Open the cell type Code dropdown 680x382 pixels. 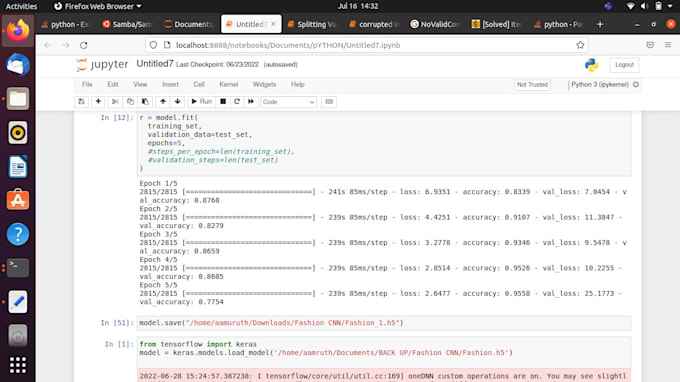[x=288, y=102]
